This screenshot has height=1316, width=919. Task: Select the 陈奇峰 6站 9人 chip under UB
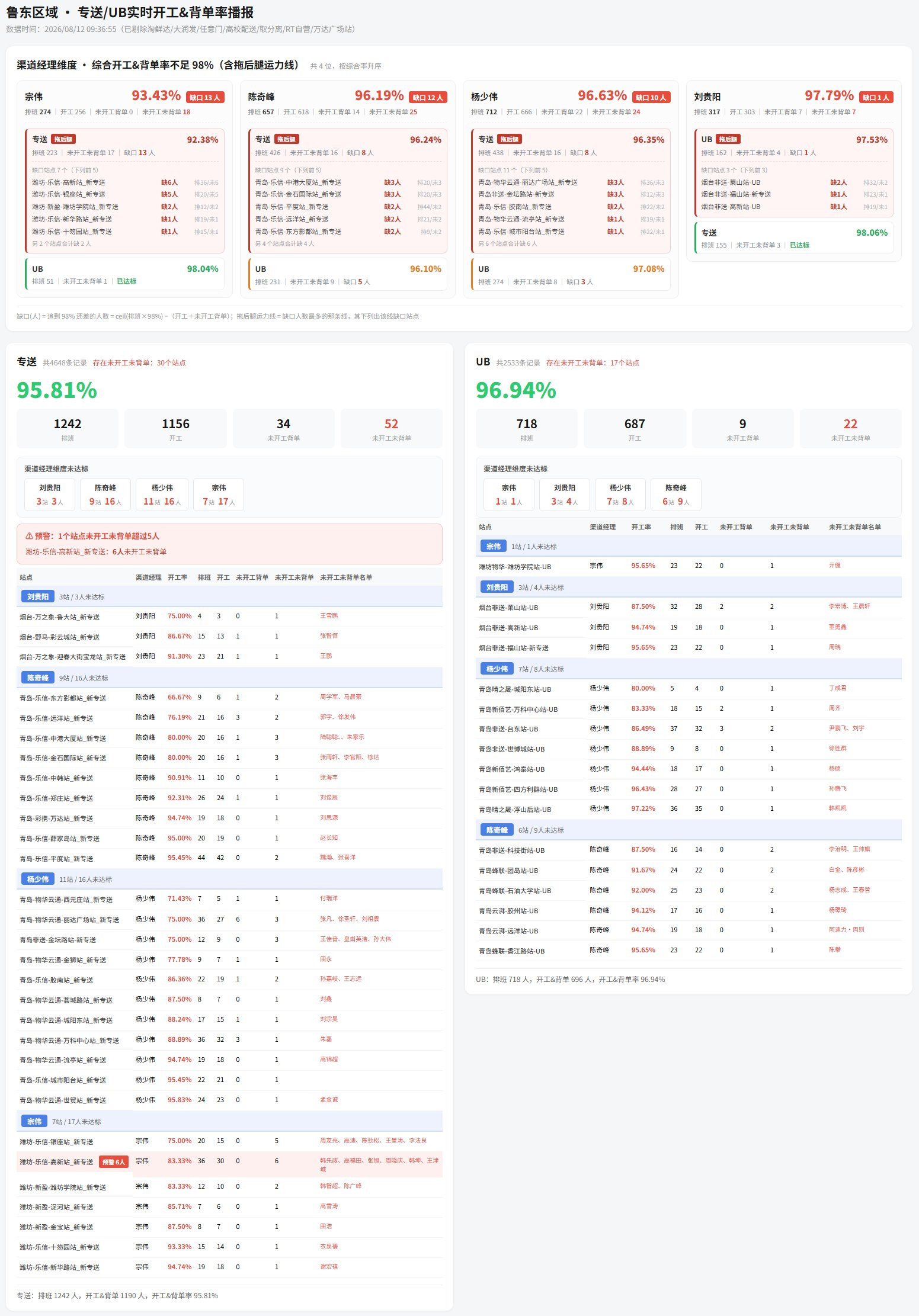[676, 495]
